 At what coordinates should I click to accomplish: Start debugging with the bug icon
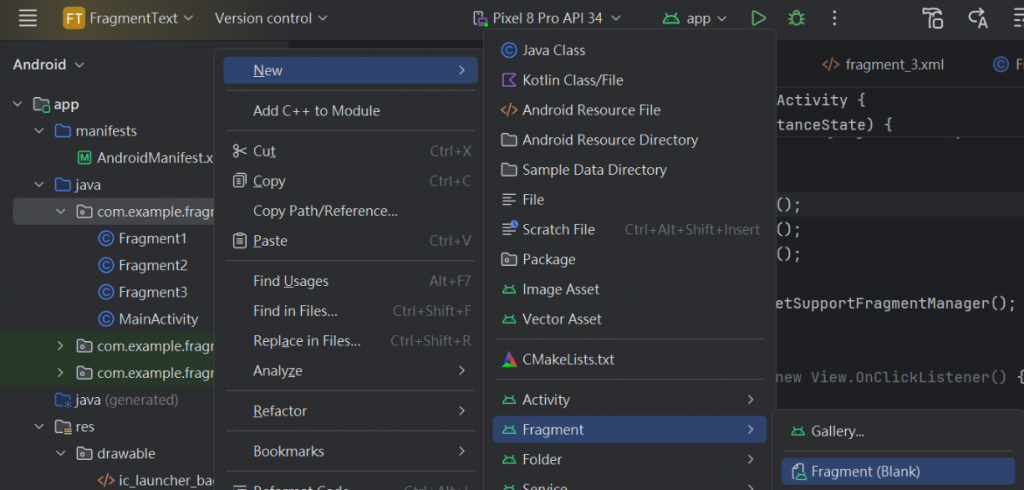coord(796,18)
